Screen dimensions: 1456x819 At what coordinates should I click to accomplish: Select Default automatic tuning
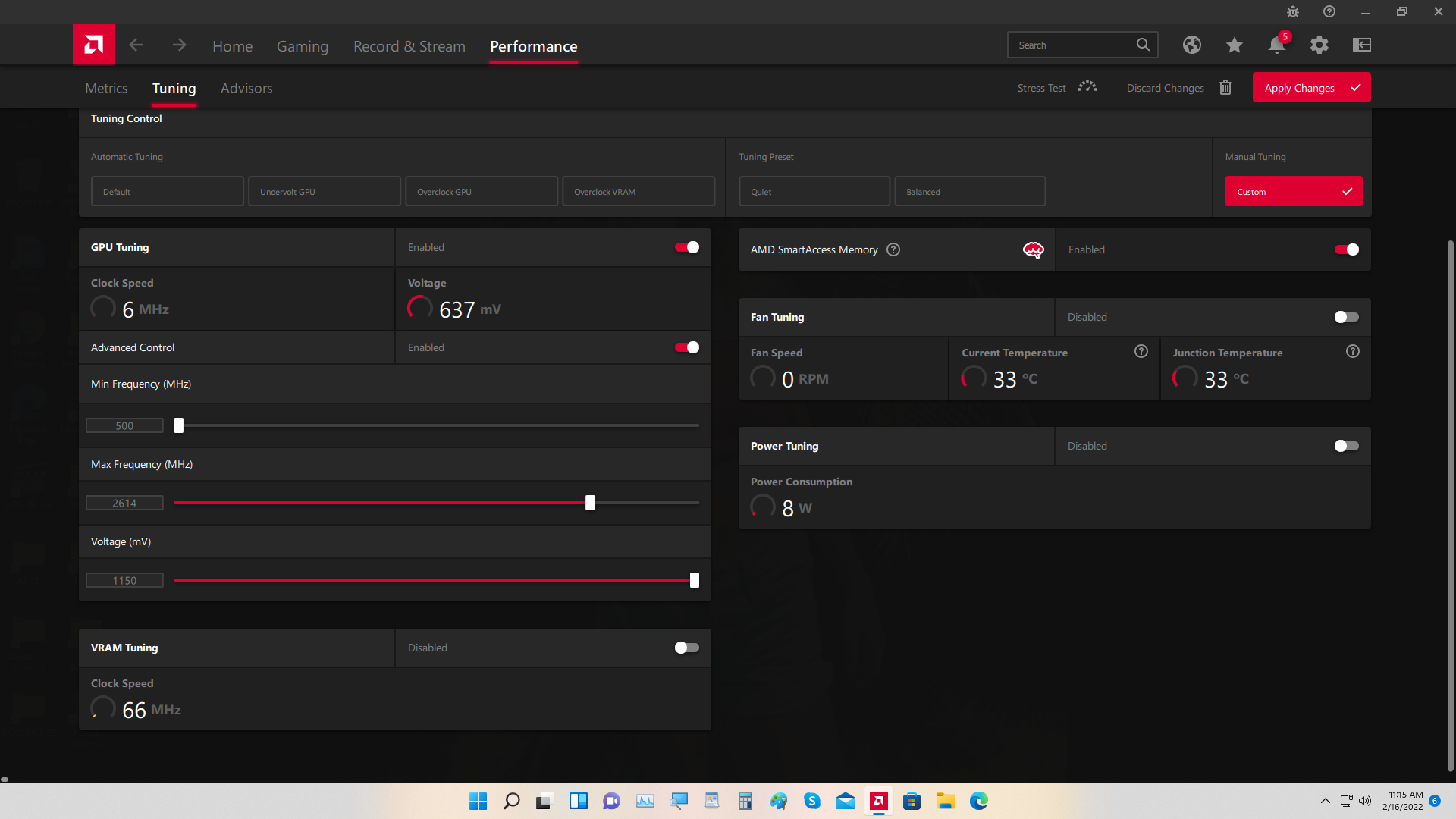[x=168, y=192]
